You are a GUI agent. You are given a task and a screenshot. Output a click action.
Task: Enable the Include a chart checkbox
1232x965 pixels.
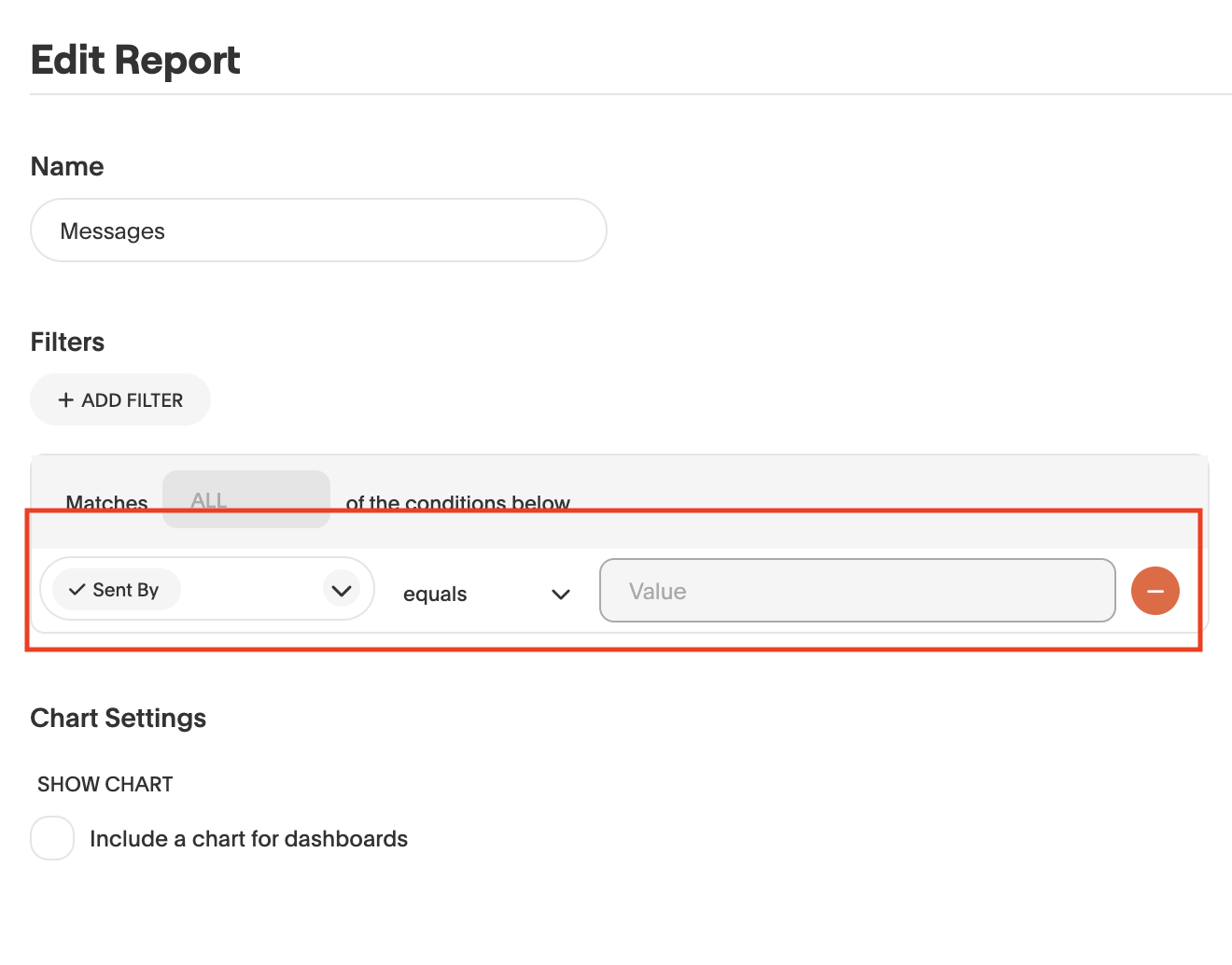click(x=52, y=838)
